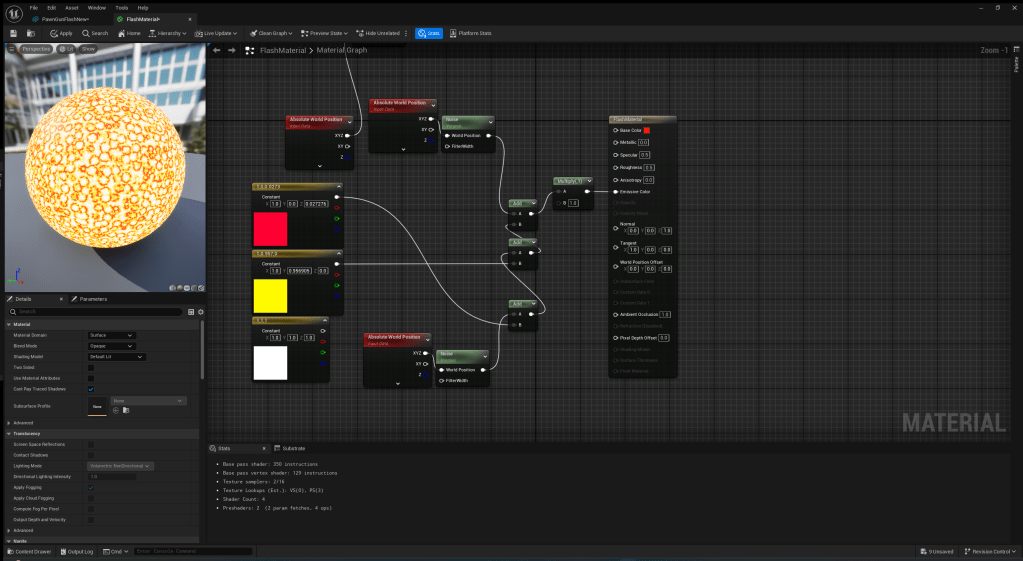Open the viewport hamburger options menu
The width and height of the screenshot is (1023, 561).
click(12, 48)
